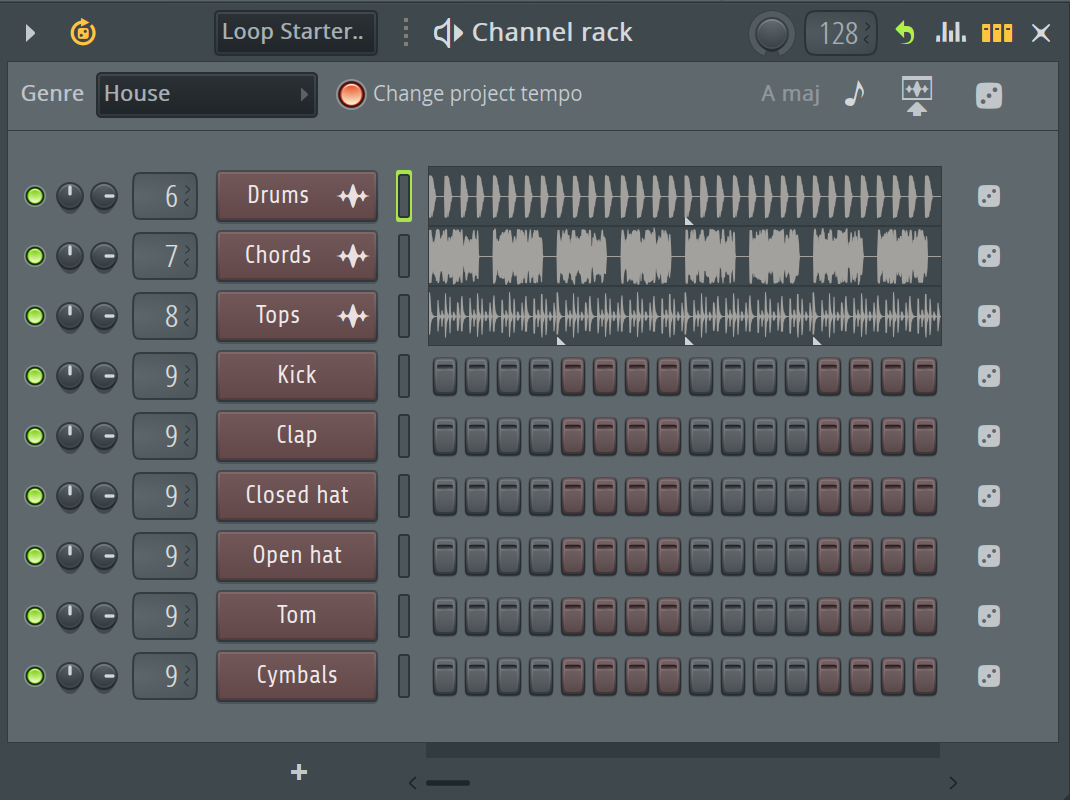
Task: Open the Clap channel button
Action: [x=297, y=435]
